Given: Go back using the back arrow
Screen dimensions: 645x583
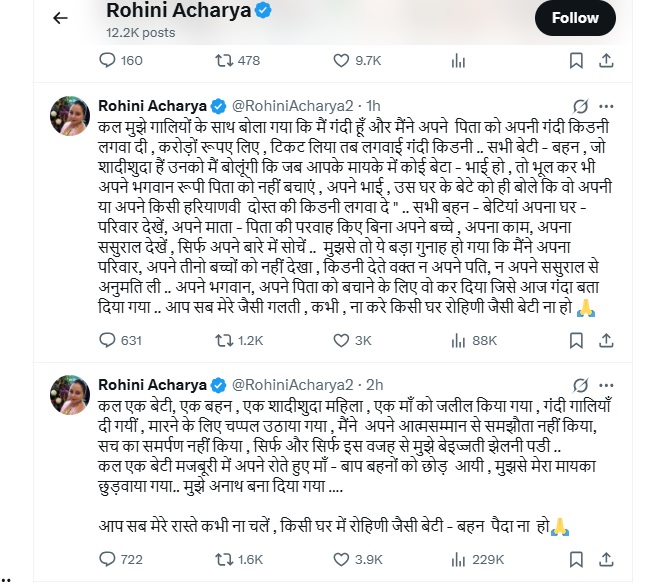Looking at the screenshot, I should 61,18.
